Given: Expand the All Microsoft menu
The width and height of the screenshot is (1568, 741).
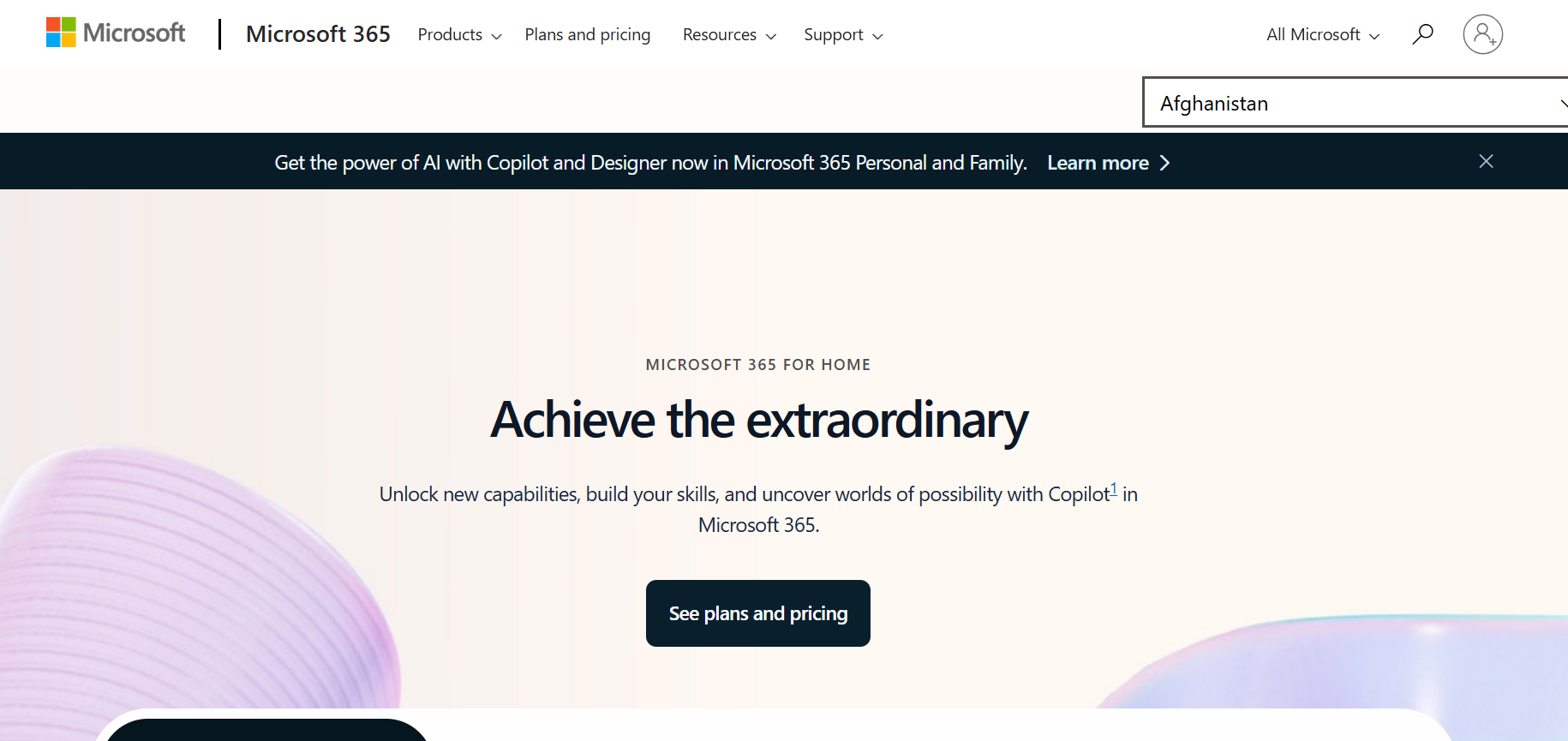Looking at the screenshot, I should (x=1323, y=35).
